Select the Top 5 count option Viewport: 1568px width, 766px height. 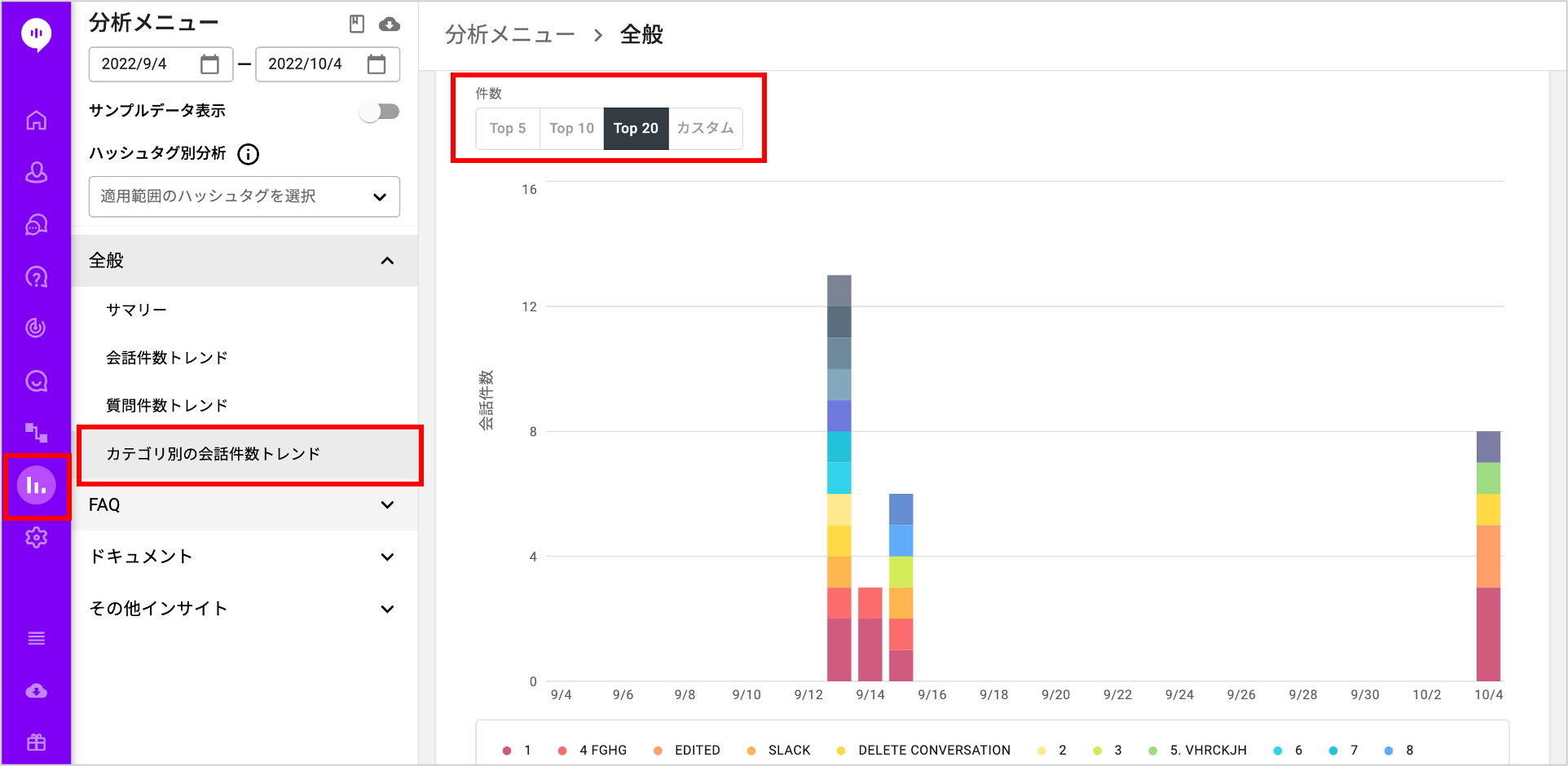point(507,129)
